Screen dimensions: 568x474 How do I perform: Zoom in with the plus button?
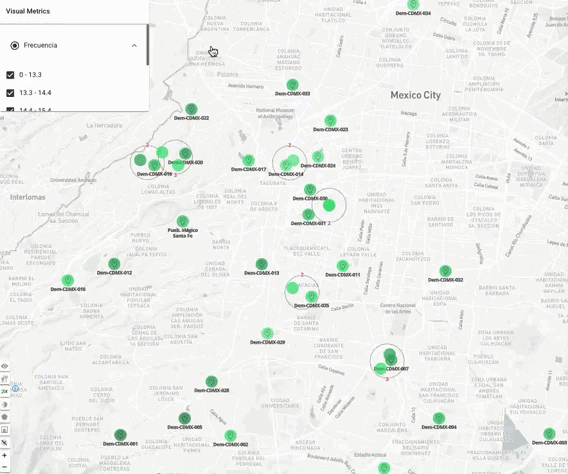(5, 455)
